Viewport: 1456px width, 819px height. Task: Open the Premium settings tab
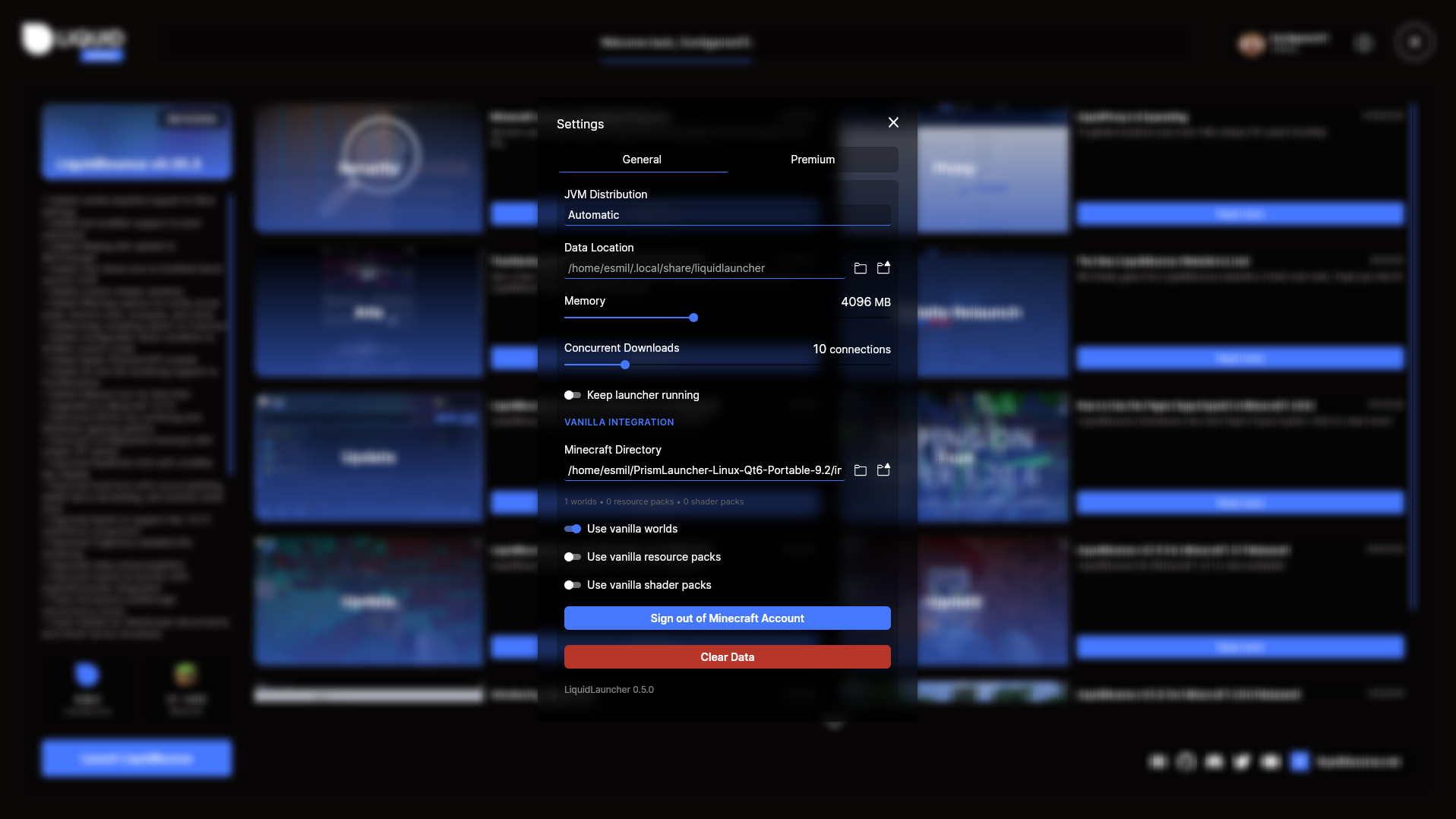813,160
